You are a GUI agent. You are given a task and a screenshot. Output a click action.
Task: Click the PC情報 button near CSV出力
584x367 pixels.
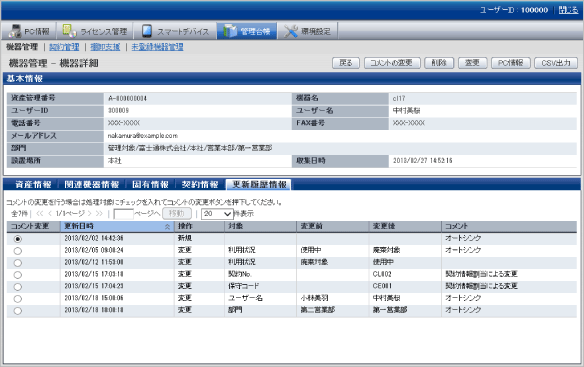pyautogui.click(x=511, y=63)
